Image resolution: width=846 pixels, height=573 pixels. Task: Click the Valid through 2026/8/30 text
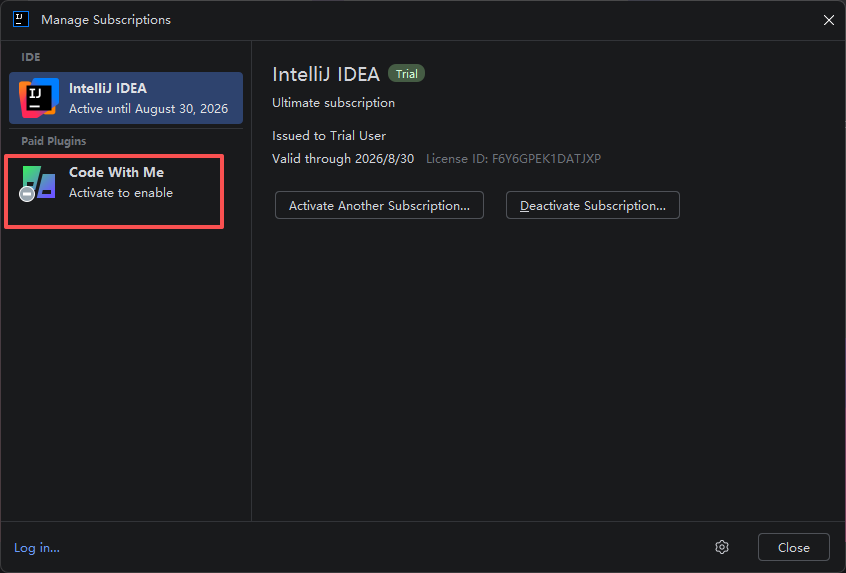343,159
